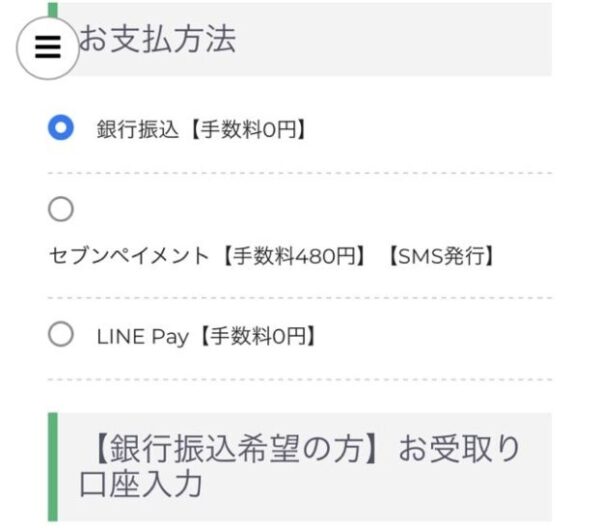Click the お支払方法 section heading
Screen dimensions: 600x531
click(157, 39)
